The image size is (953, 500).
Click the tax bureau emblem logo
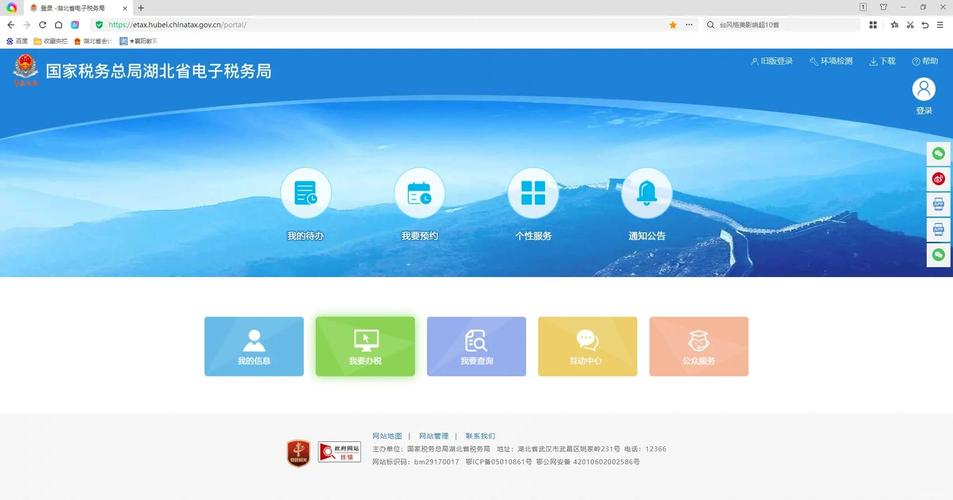pyautogui.click(x=26, y=70)
